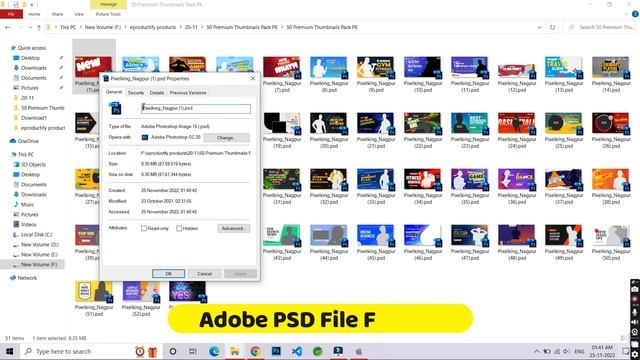Expand the address bar history dropdown
The width and height of the screenshot is (640, 360).
click(540, 27)
